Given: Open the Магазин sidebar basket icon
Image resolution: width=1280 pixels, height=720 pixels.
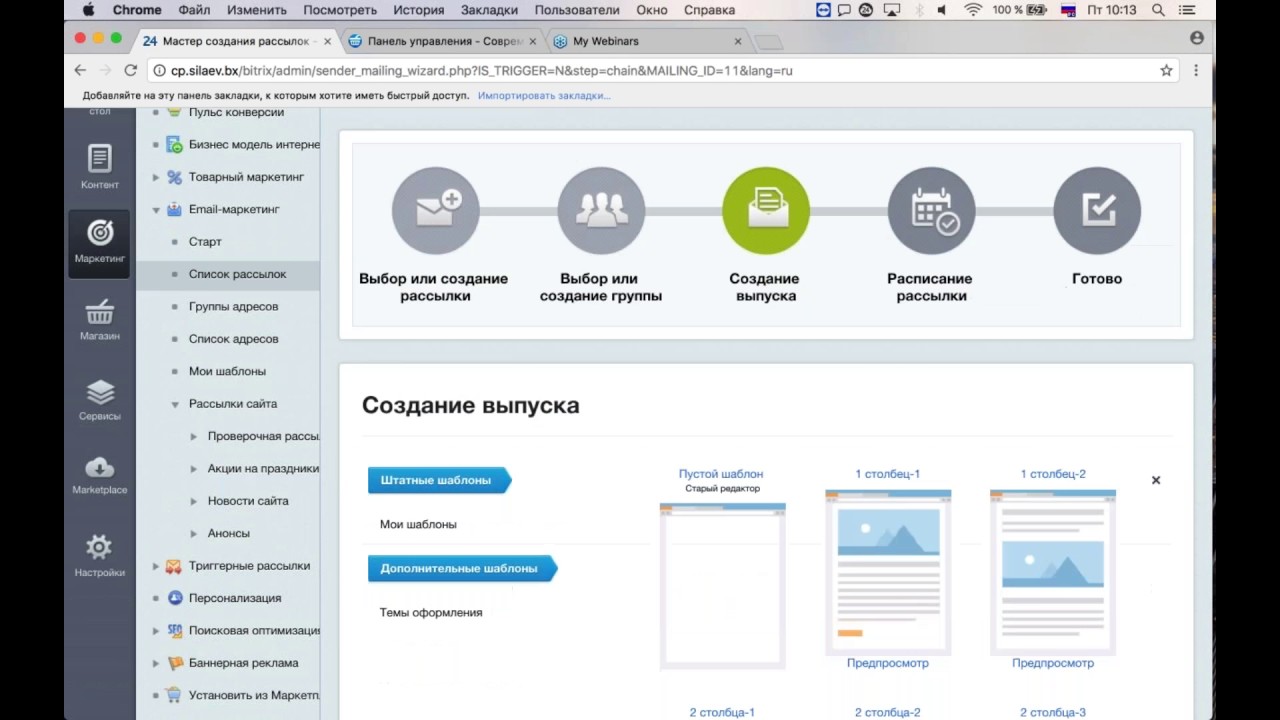Looking at the screenshot, I should click(x=99, y=311).
